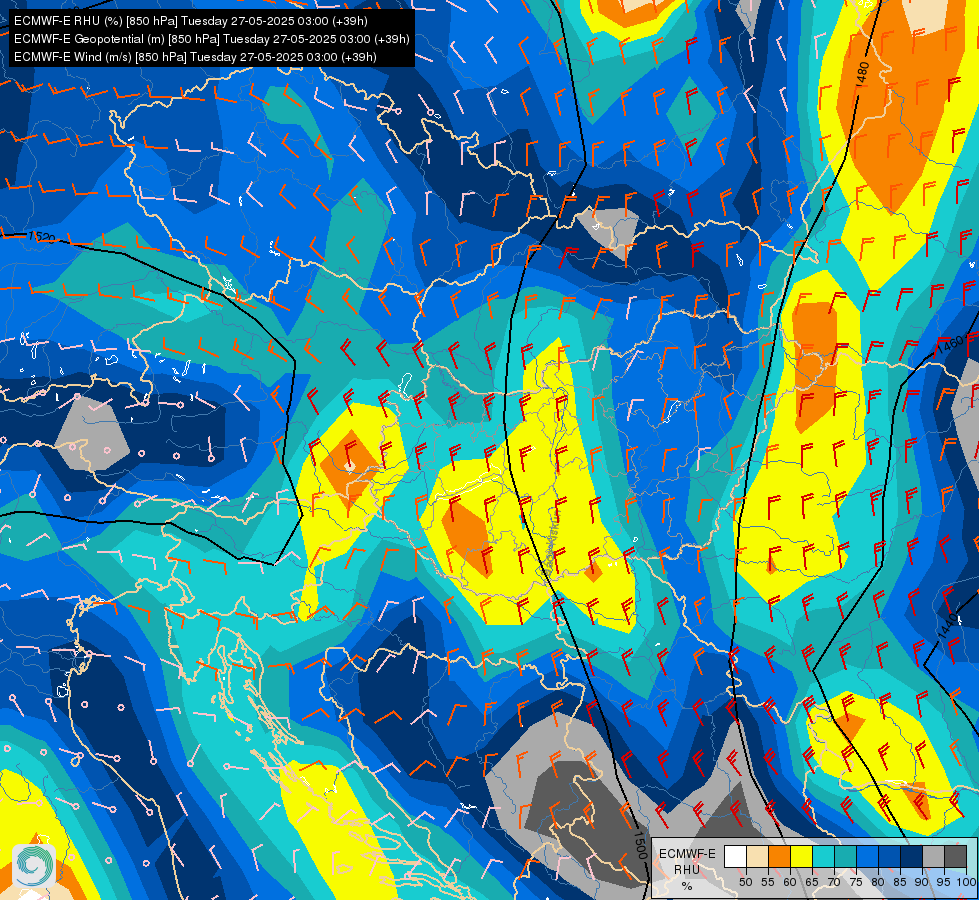Screen dimensions: 979x900
Task: Click the 1500 geopotential contour label
Action: pyautogui.click(x=640, y=844)
